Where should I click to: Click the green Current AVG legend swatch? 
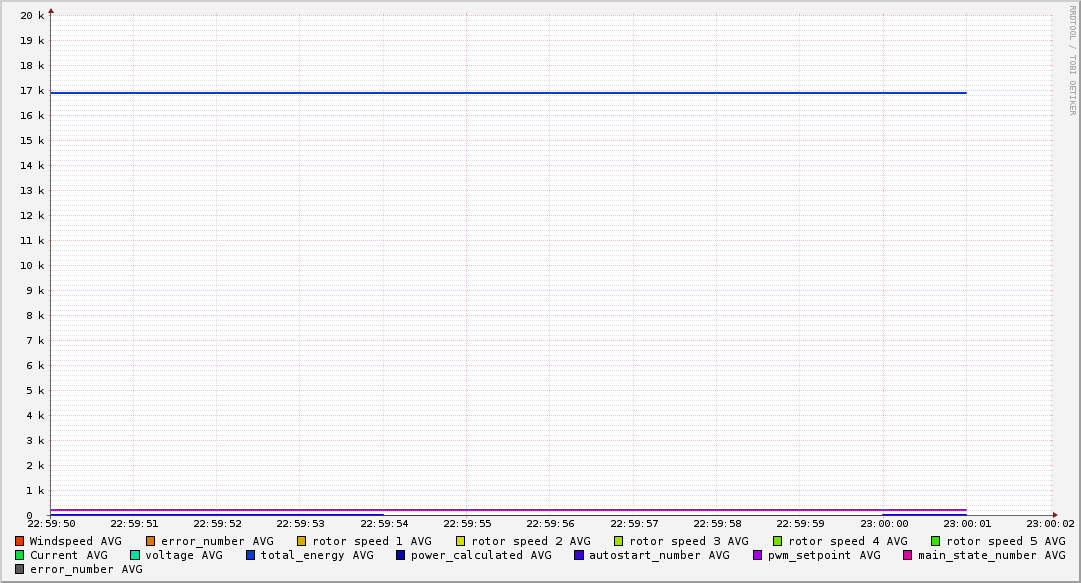tap(20, 555)
